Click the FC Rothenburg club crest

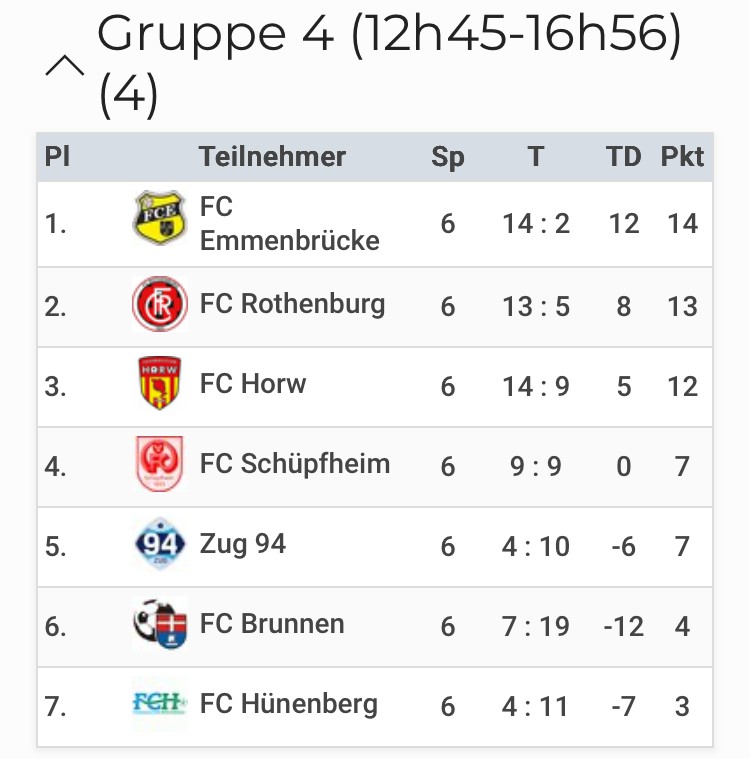click(160, 304)
